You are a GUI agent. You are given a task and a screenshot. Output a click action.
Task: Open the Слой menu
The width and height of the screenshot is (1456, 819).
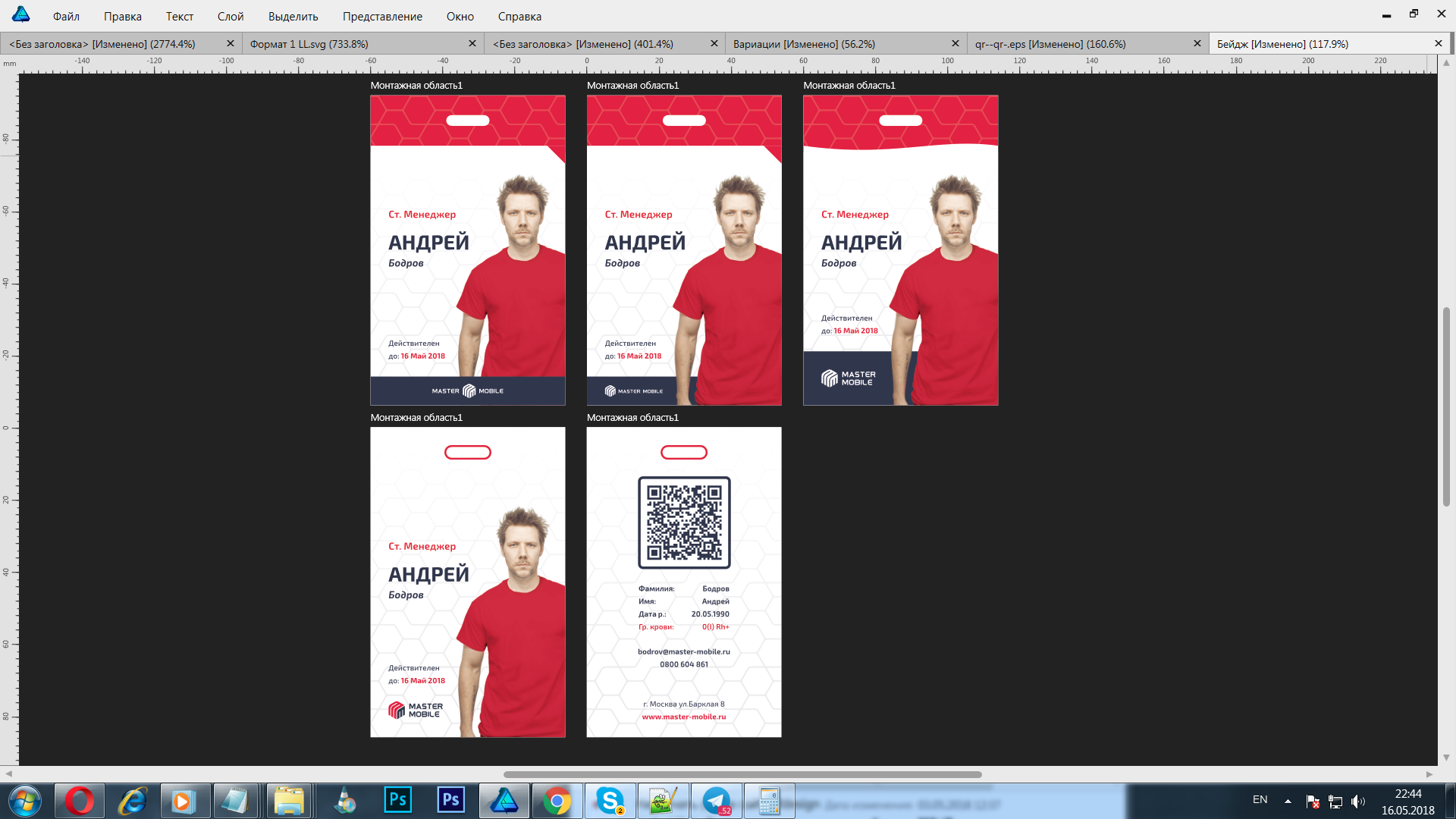tap(230, 16)
